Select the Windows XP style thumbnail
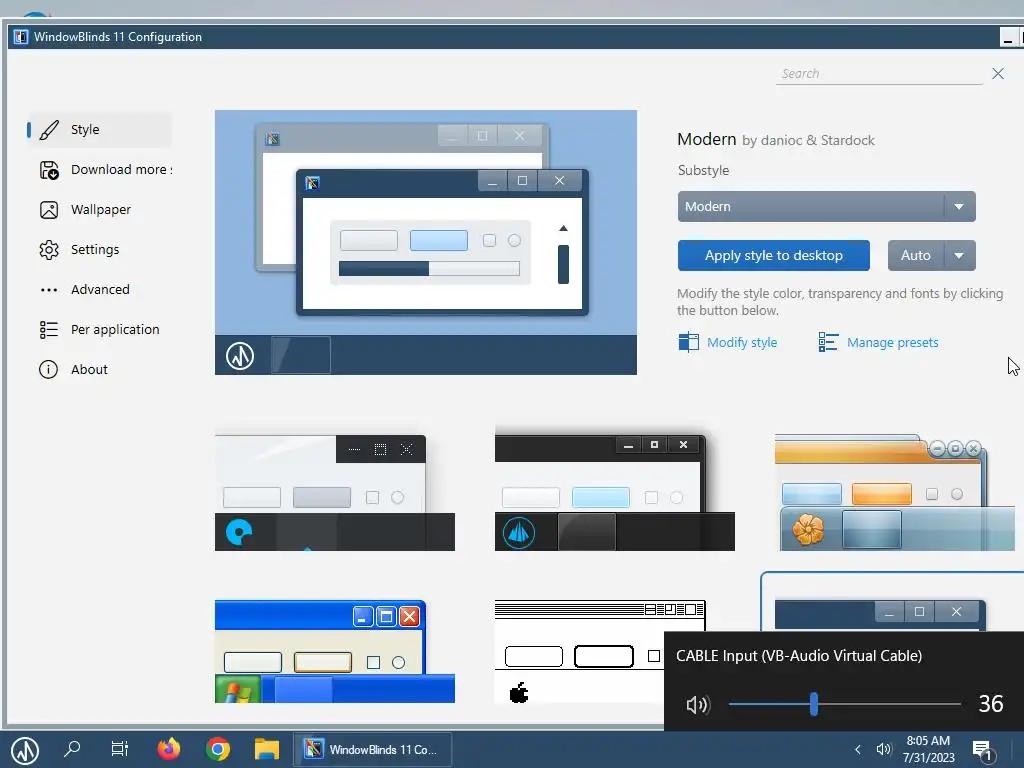This screenshot has height=768, width=1024. coord(334,651)
